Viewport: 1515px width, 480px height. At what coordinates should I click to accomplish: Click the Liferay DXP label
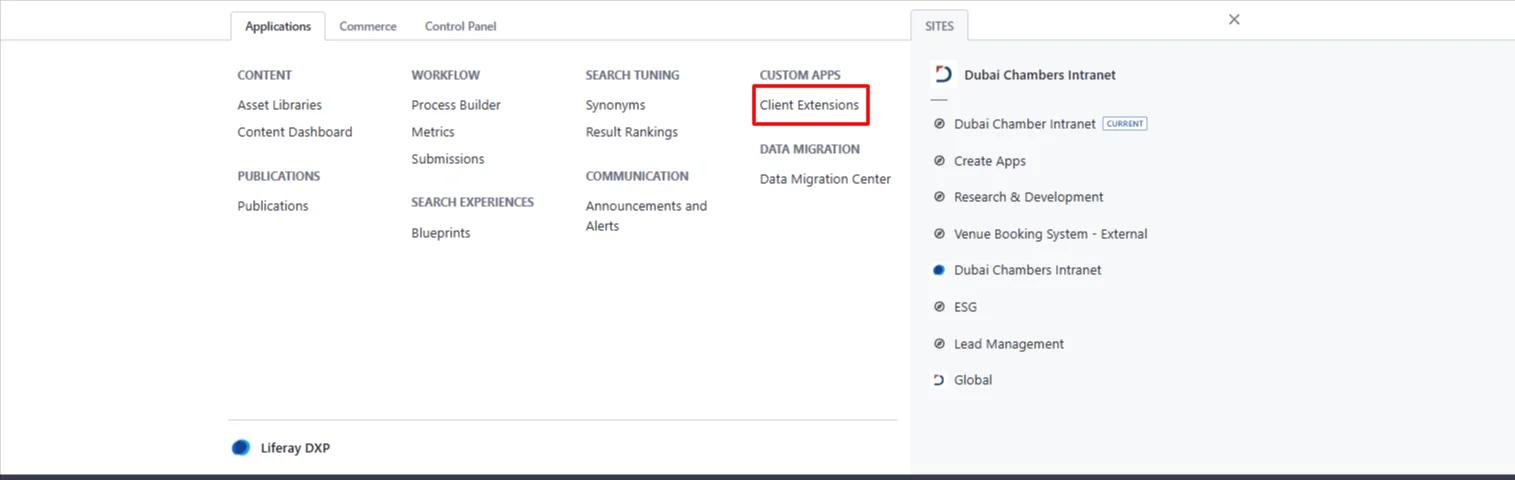pos(295,448)
